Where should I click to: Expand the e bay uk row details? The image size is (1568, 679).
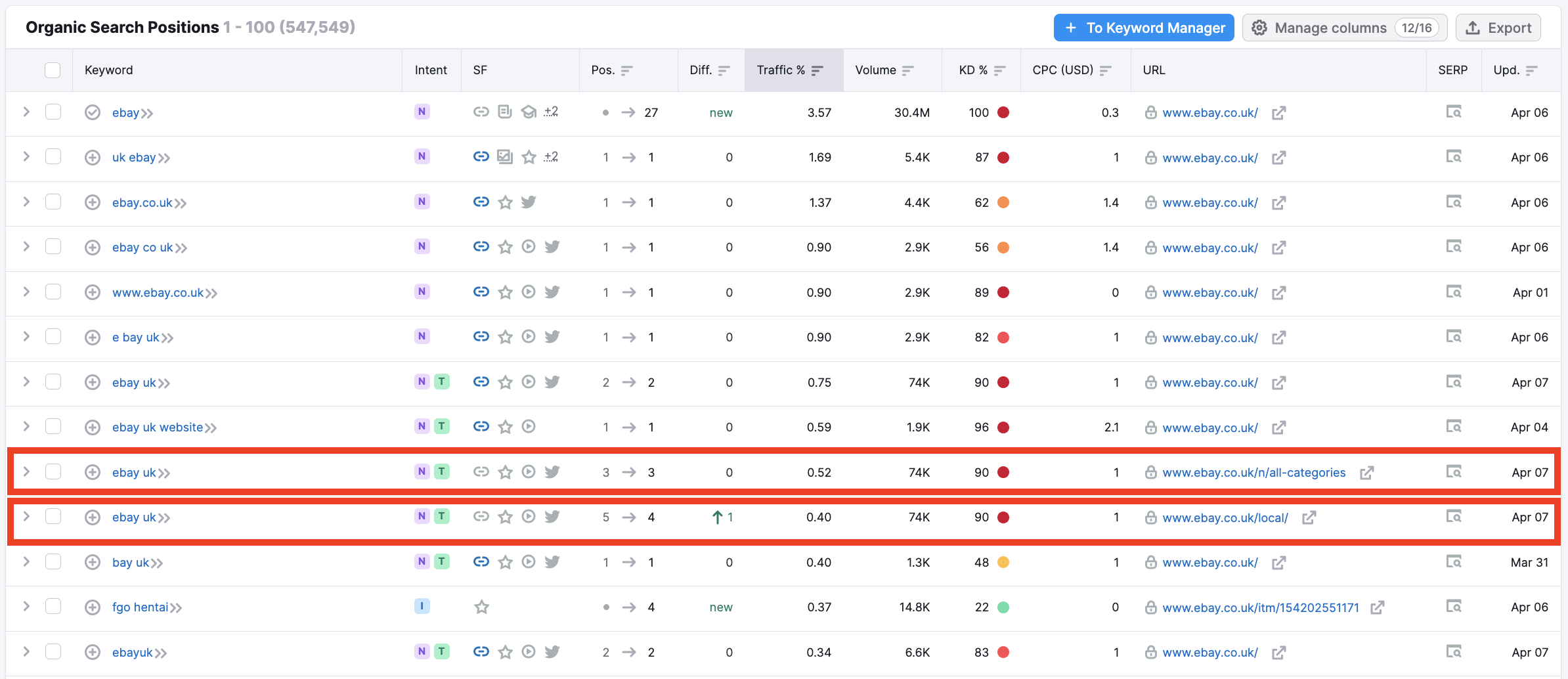(26, 336)
